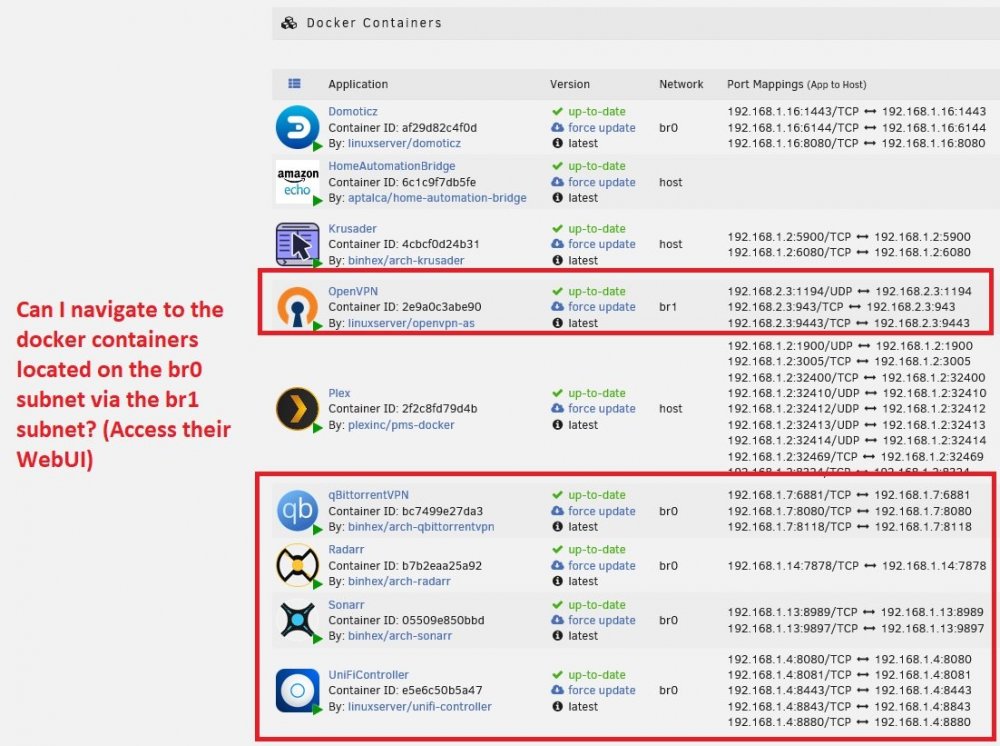This screenshot has height=746, width=1000.
Task: Click the Version column header
Action: (x=570, y=84)
